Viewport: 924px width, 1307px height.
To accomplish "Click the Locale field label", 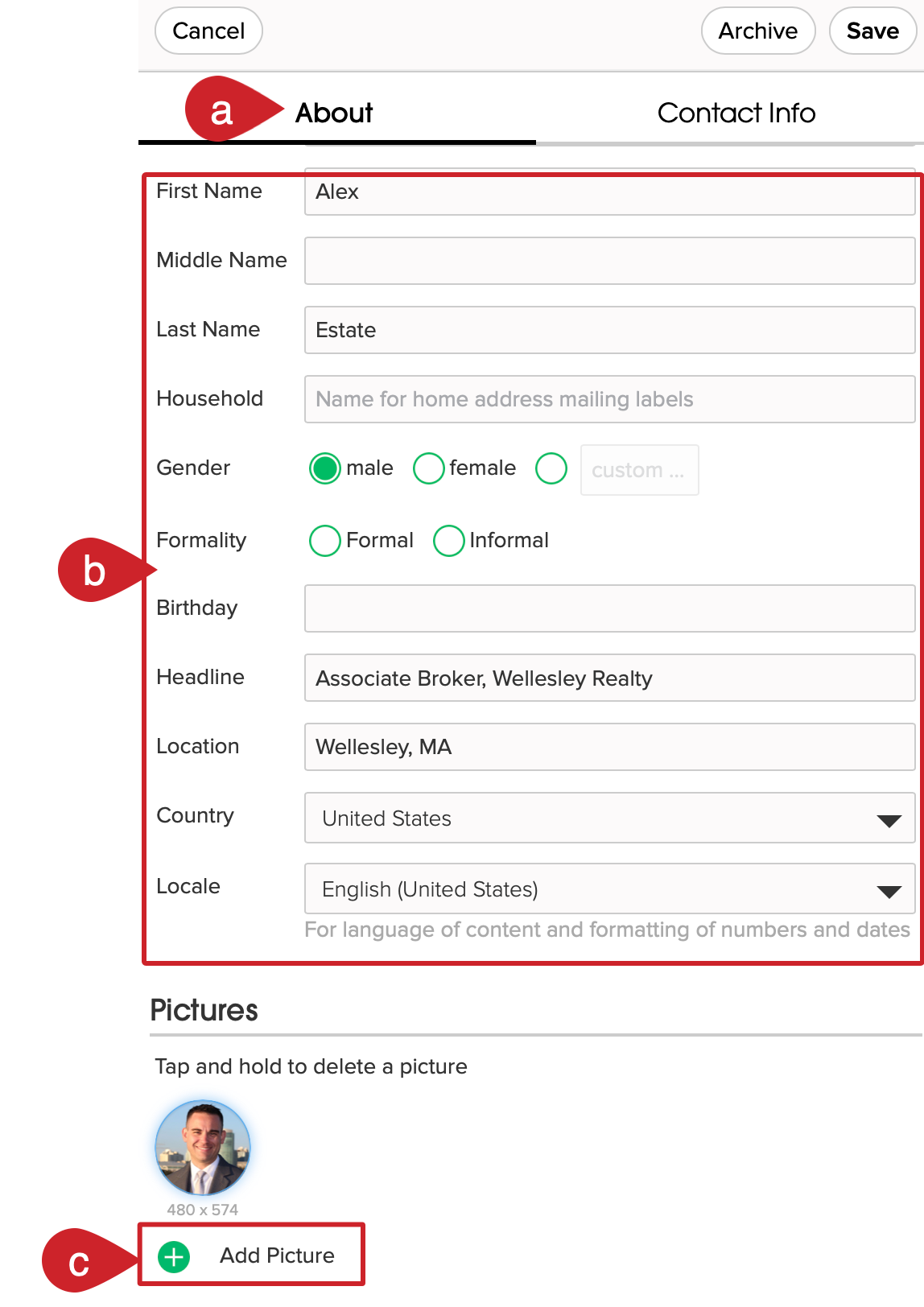I will (x=188, y=886).
